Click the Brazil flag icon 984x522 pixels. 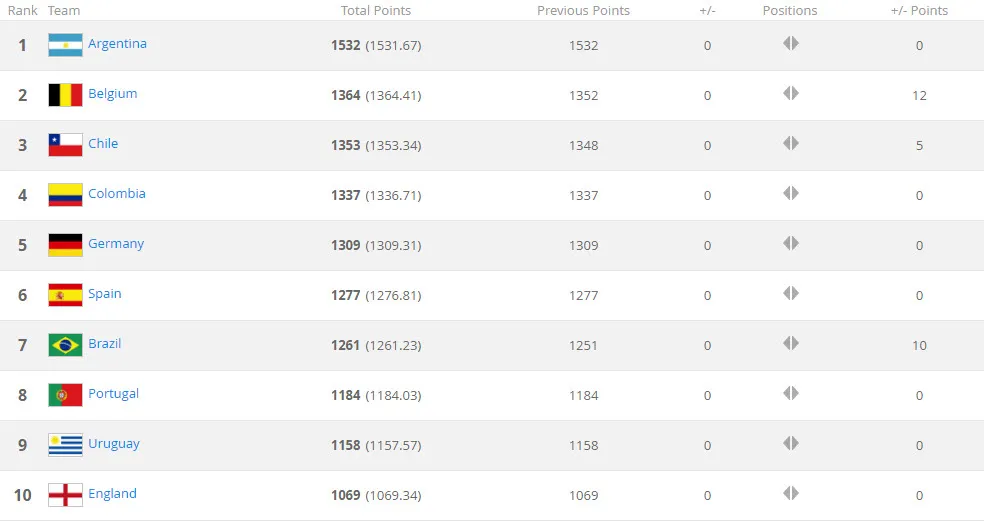point(65,345)
